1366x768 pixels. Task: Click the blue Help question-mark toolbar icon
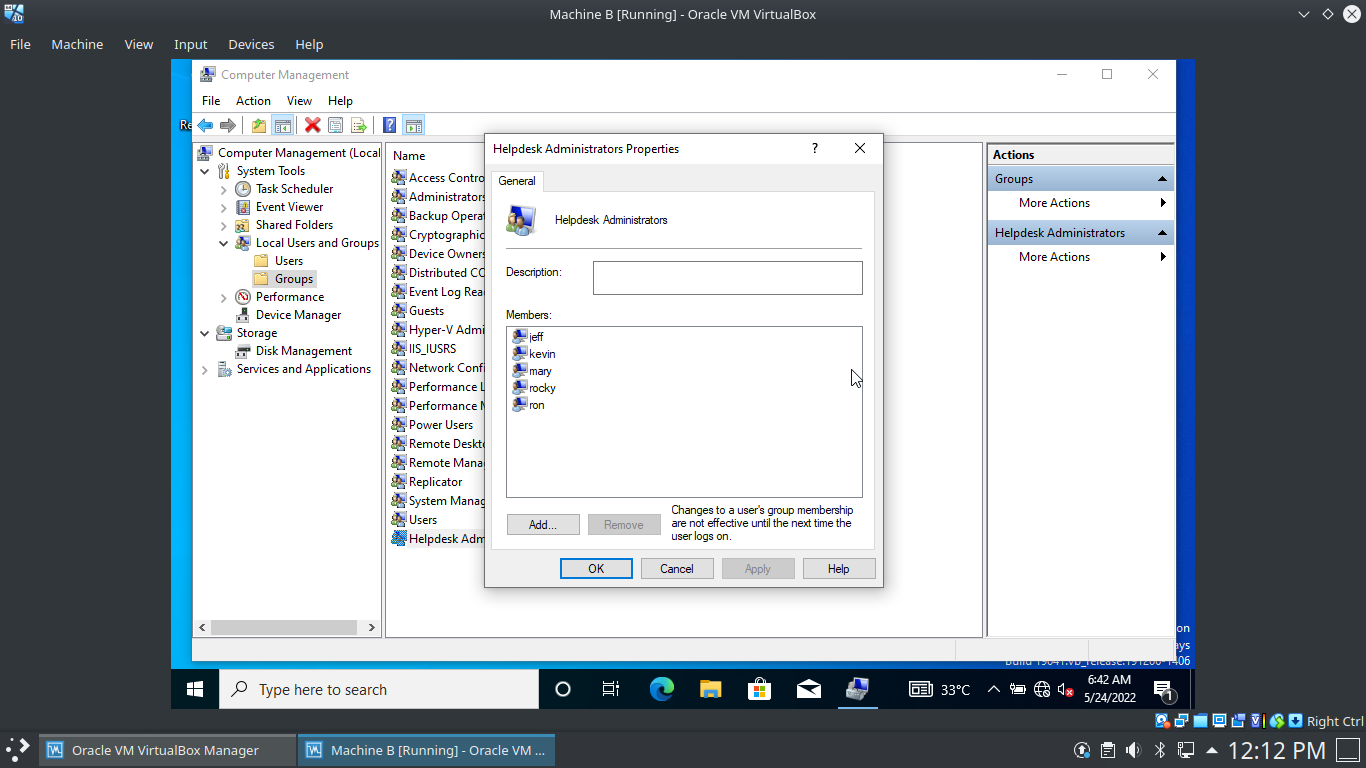[389, 125]
